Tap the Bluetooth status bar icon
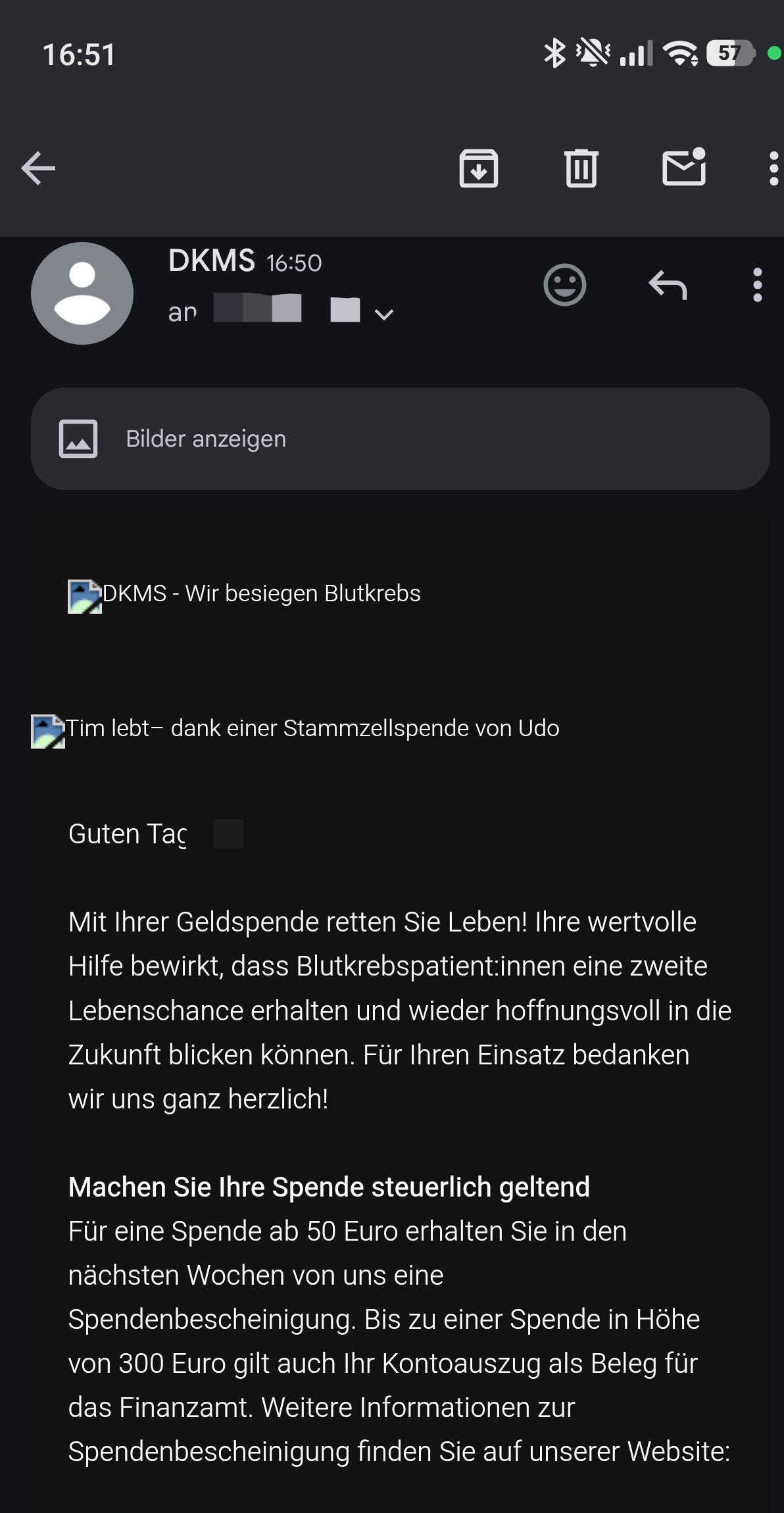The height and width of the screenshot is (1513, 784). pyautogui.click(x=554, y=53)
